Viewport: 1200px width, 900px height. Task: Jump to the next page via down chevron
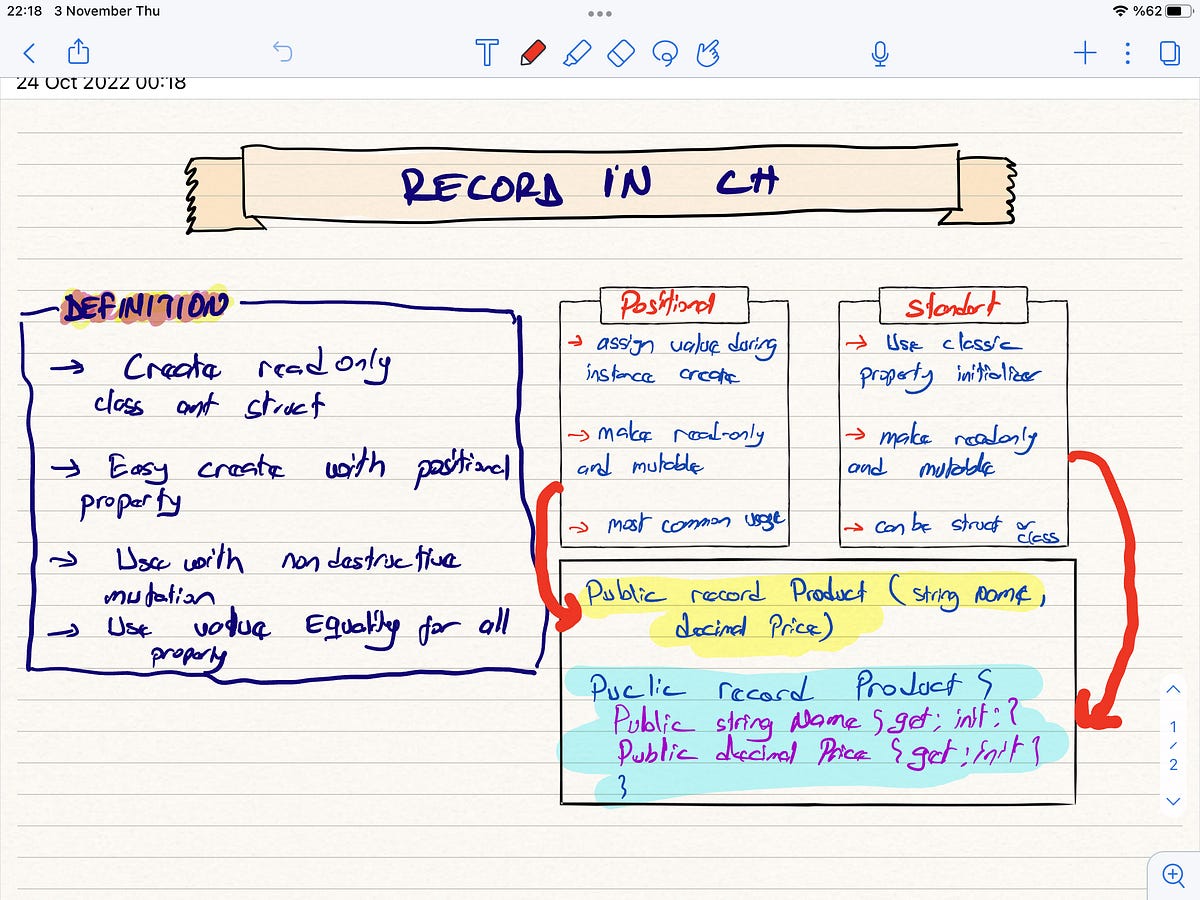(x=1173, y=801)
